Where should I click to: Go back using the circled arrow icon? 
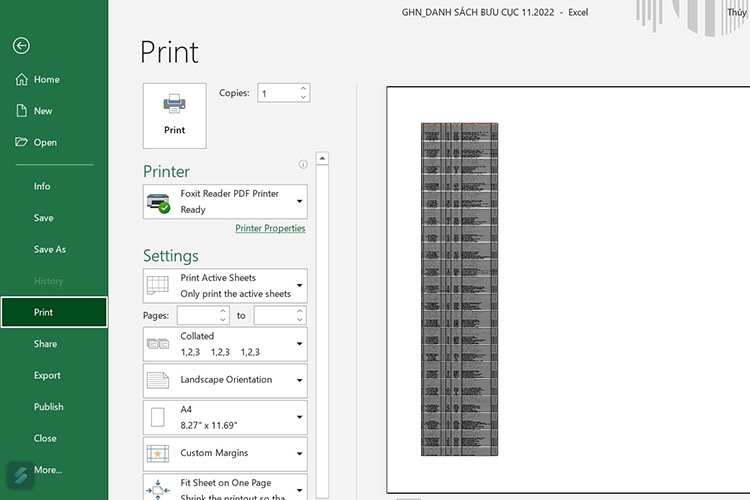(21, 46)
